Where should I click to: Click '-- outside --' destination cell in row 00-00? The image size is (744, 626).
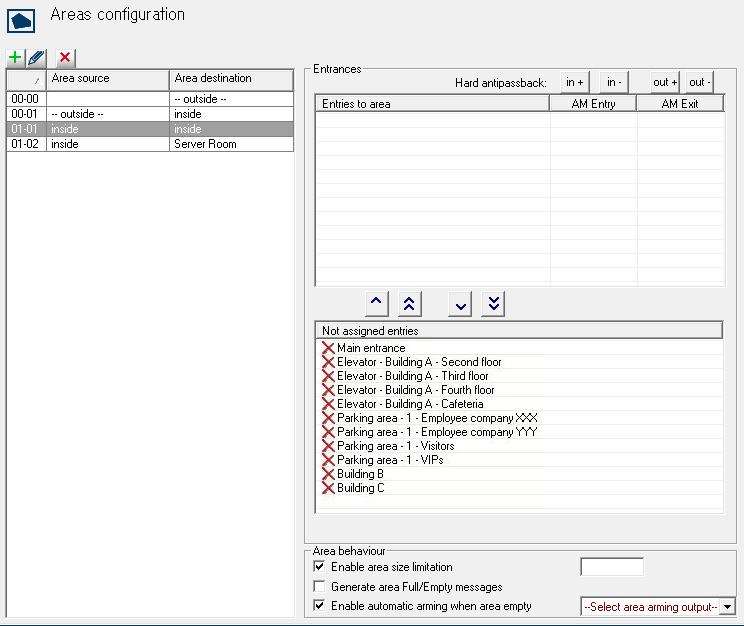pyautogui.click(x=231, y=99)
